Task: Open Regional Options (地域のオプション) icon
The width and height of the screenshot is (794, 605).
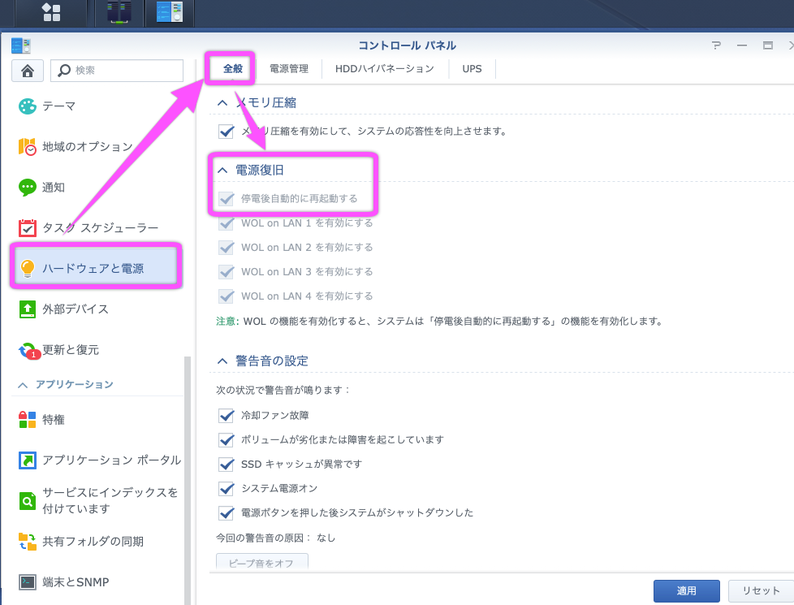Action: (x=27, y=147)
